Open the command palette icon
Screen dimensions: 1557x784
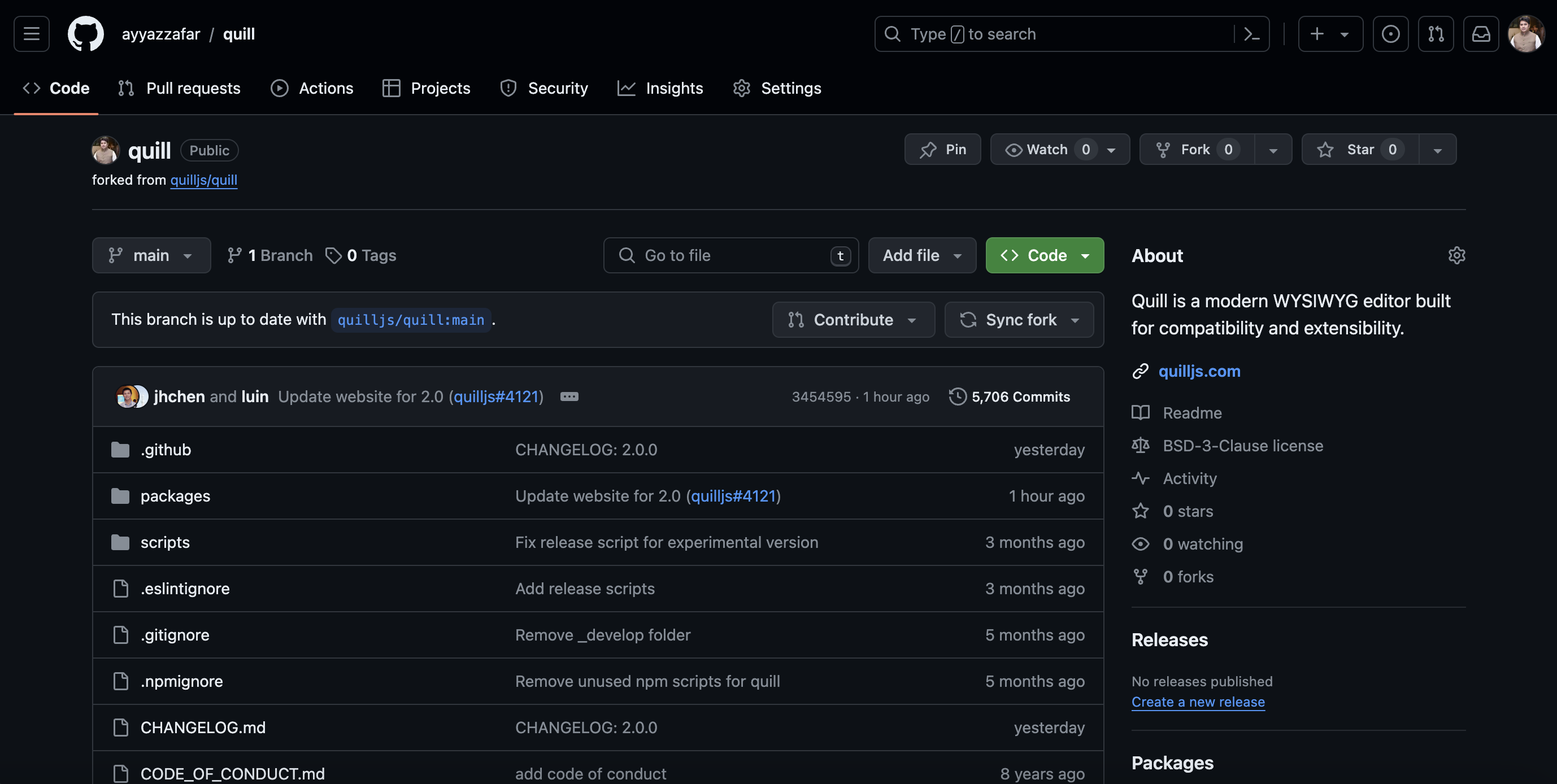click(x=1251, y=34)
